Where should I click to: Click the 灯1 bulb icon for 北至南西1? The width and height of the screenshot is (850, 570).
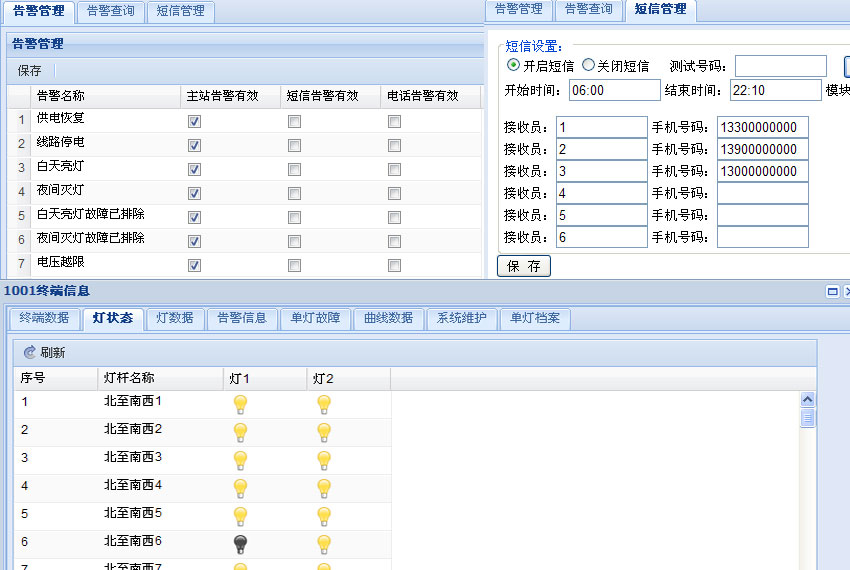(x=240, y=404)
